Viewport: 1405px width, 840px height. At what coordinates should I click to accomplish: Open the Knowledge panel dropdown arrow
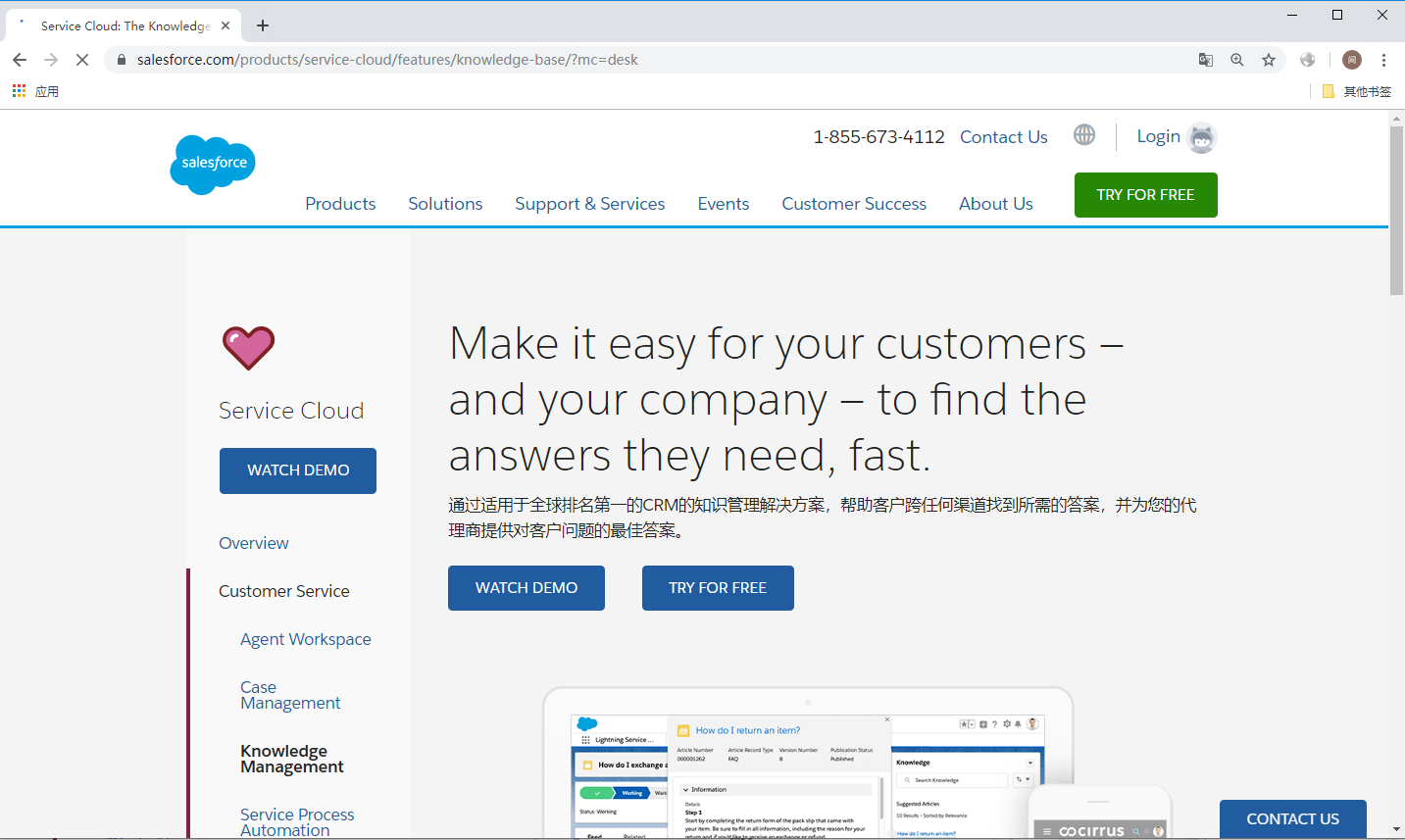1029,763
